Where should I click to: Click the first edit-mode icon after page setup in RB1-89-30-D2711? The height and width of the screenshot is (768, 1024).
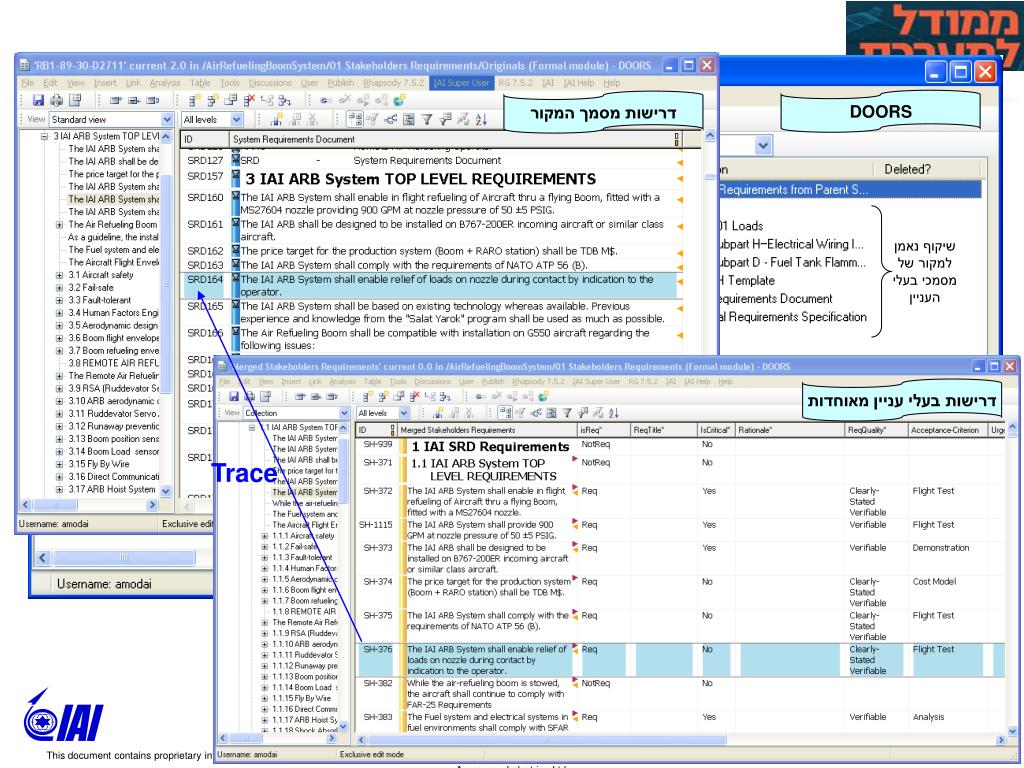coord(116,100)
